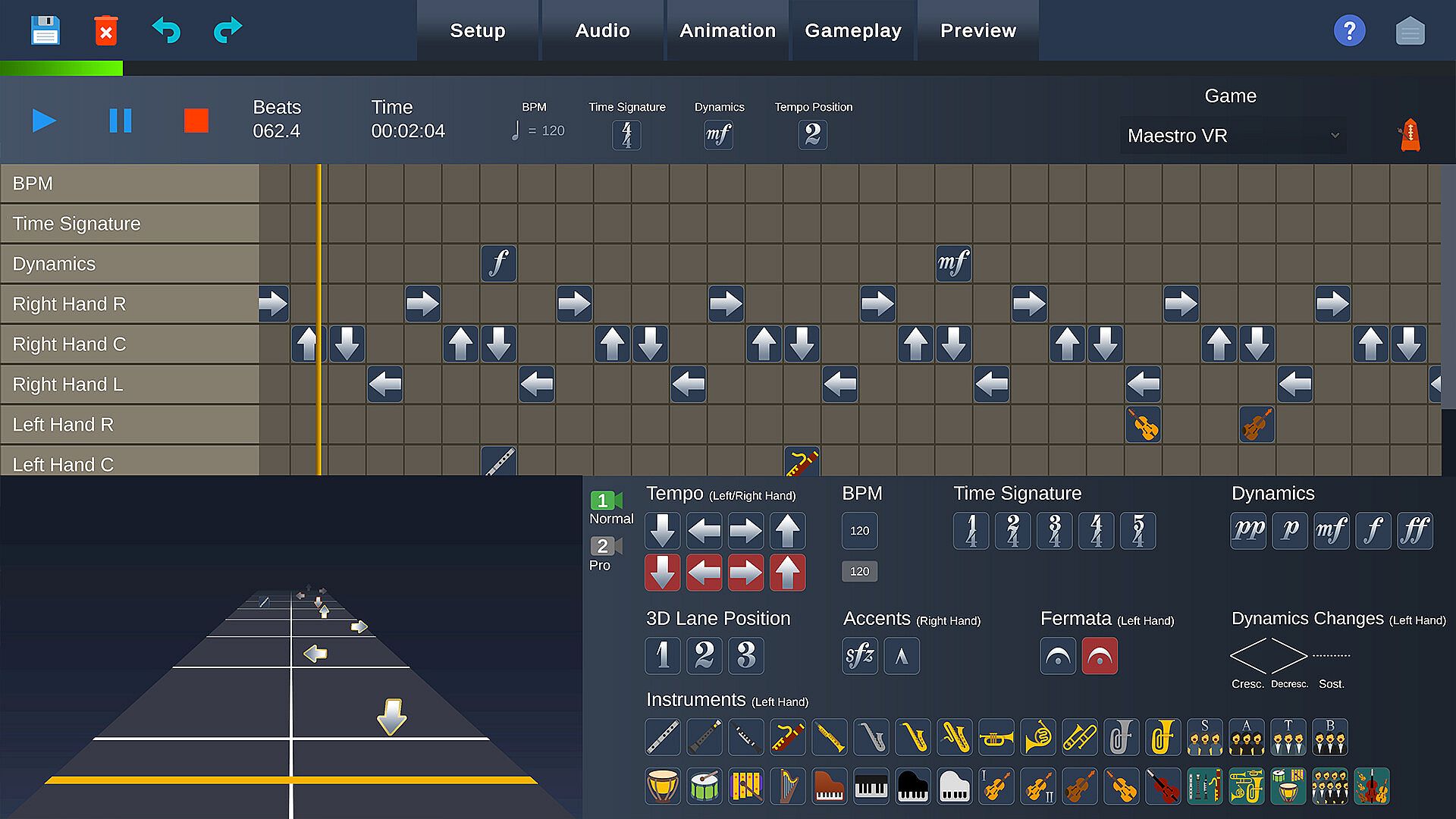Click the red Stop button
The image size is (1456, 819).
pyautogui.click(x=196, y=121)
